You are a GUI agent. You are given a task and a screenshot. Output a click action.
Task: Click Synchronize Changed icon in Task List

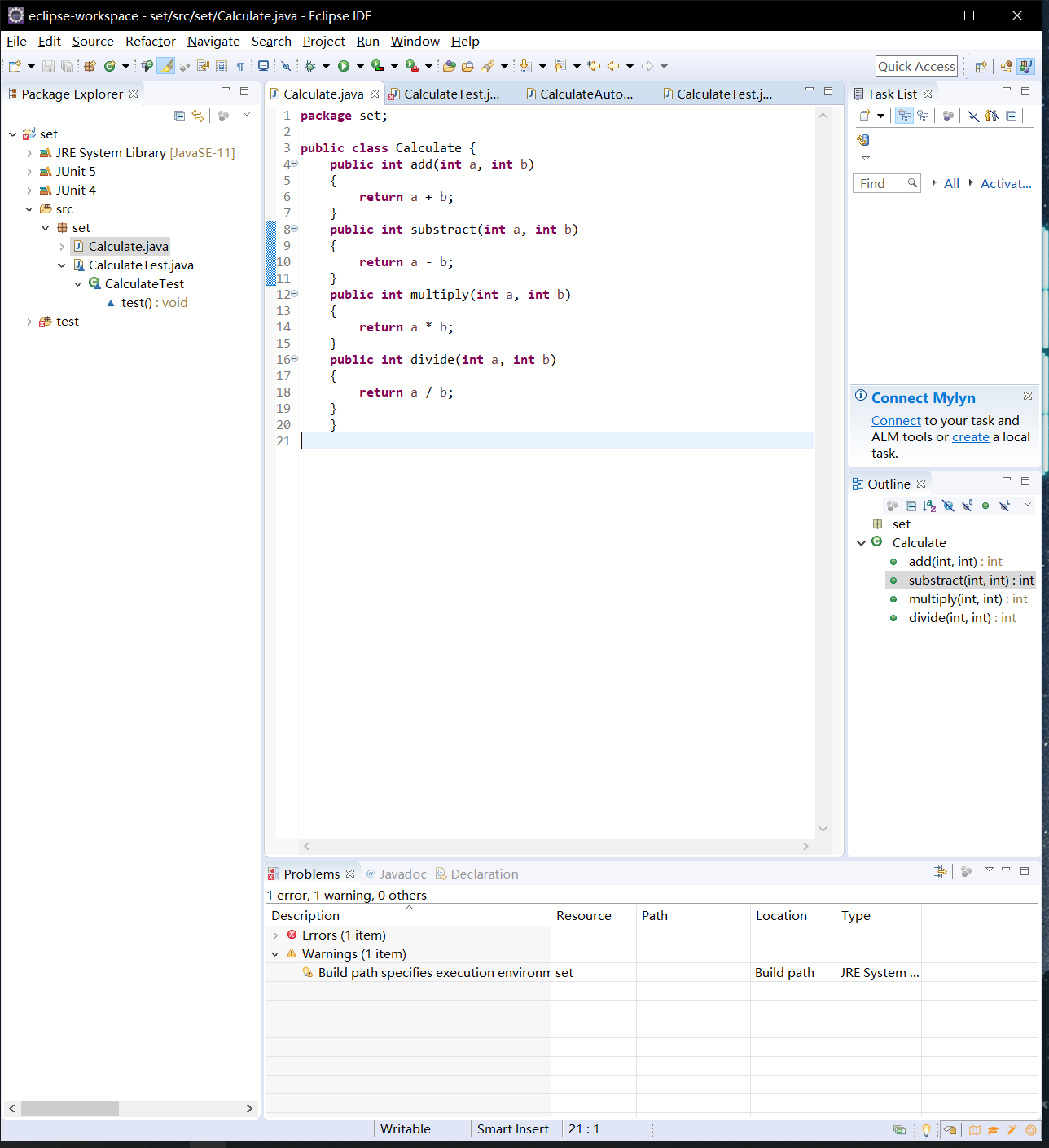click(x=862, y=140)
